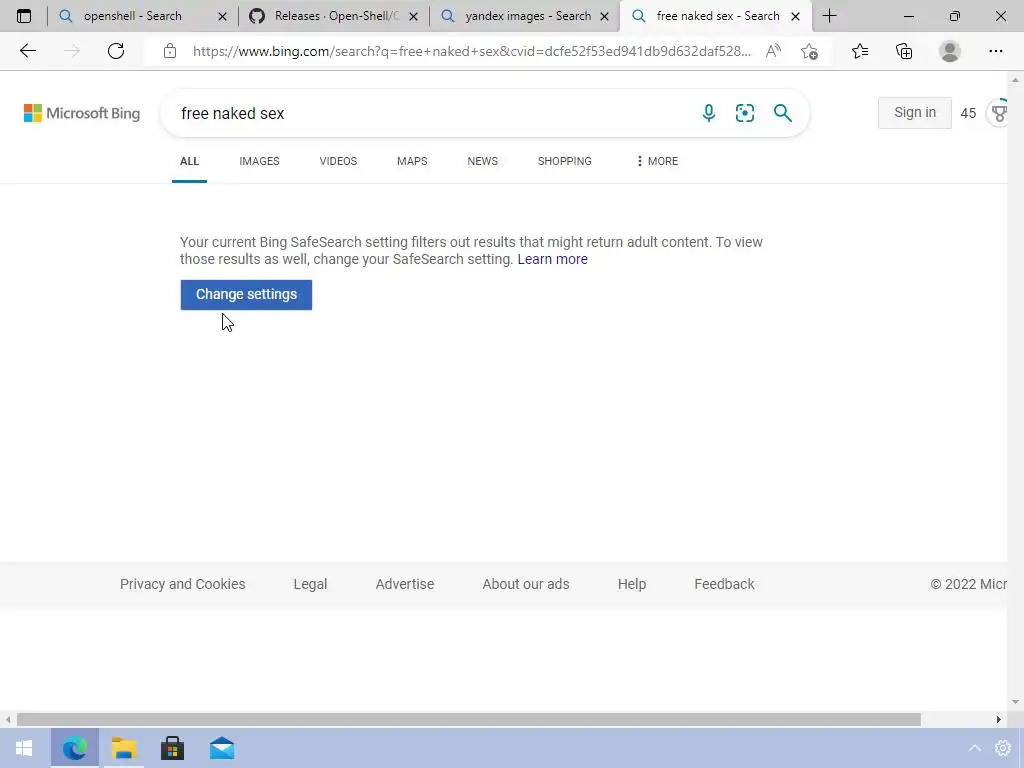Screen dimensions: 1024x768
Task: Click the vertical scrollbar down arrow
Action: (x=1016, y=703)
